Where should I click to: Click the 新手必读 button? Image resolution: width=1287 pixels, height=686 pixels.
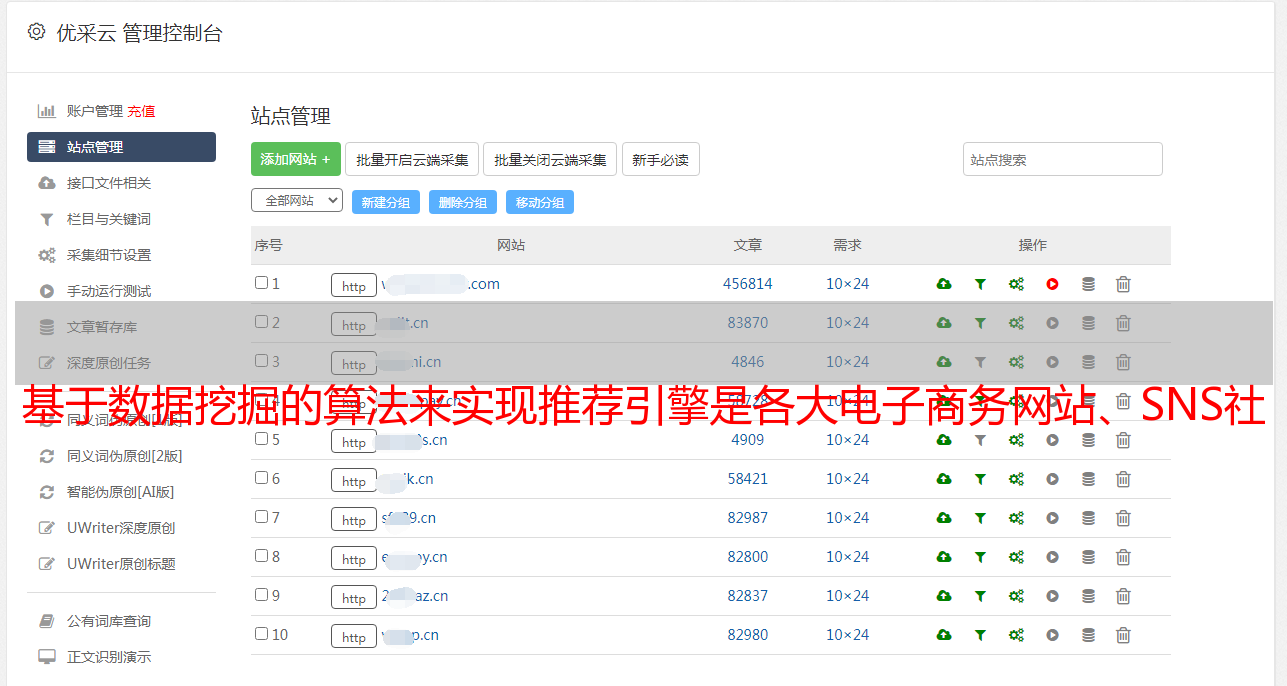[x=660, y=159]
